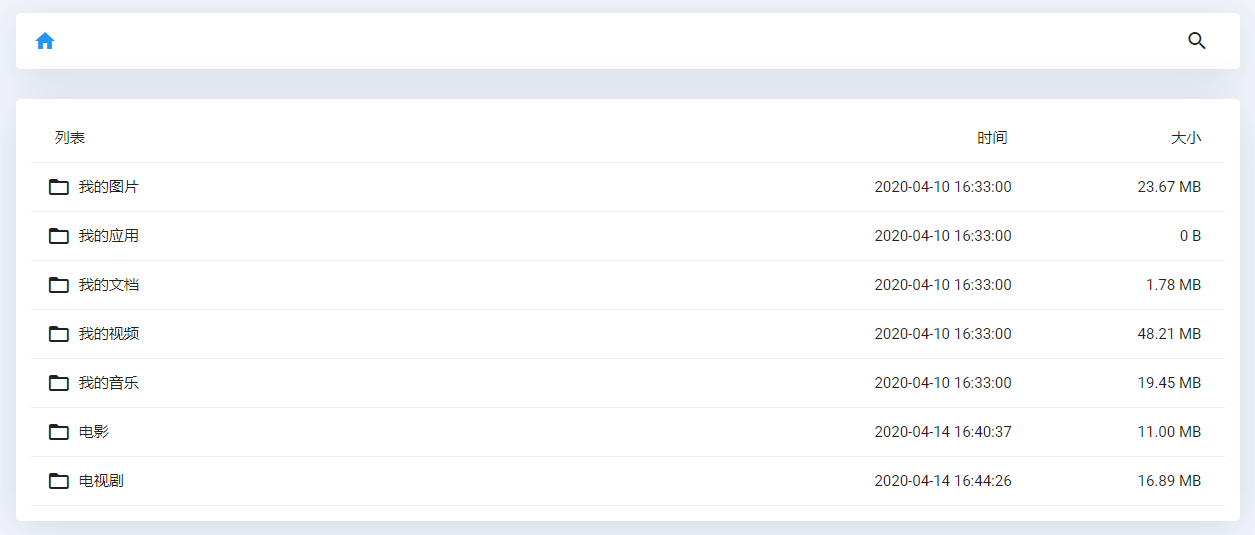
Task: Open the 我的图片 folder name
Action: 108,187
